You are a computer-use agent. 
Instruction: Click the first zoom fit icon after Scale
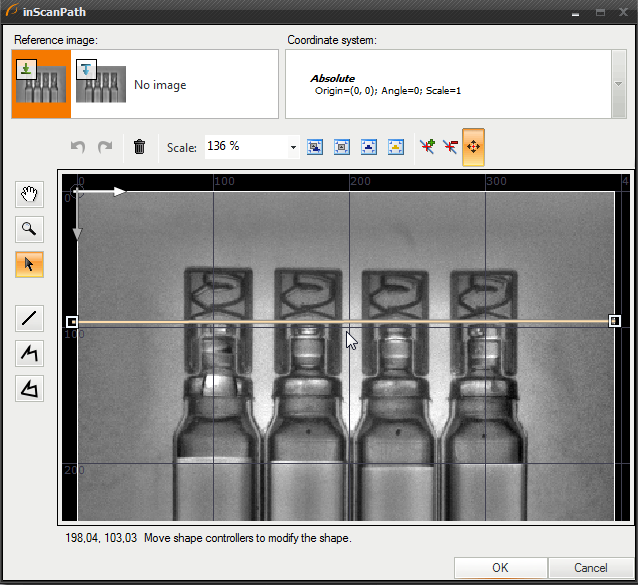click(315, 147)
